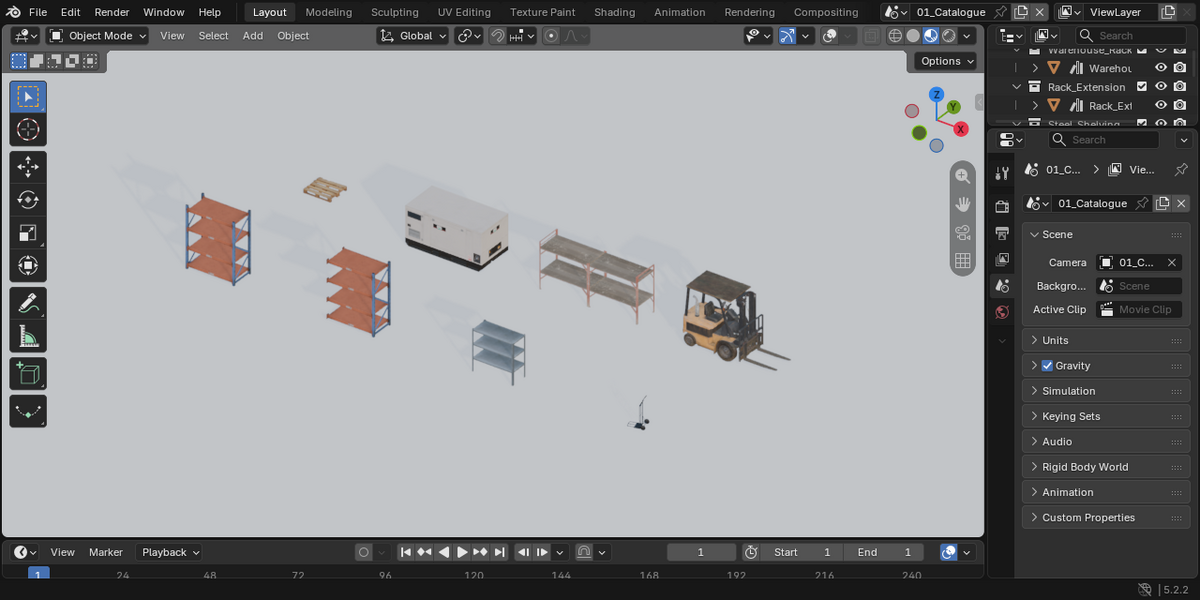Jump to timeline end frame
Viewport: 1200px width, 600px height.
pos(499,552)
